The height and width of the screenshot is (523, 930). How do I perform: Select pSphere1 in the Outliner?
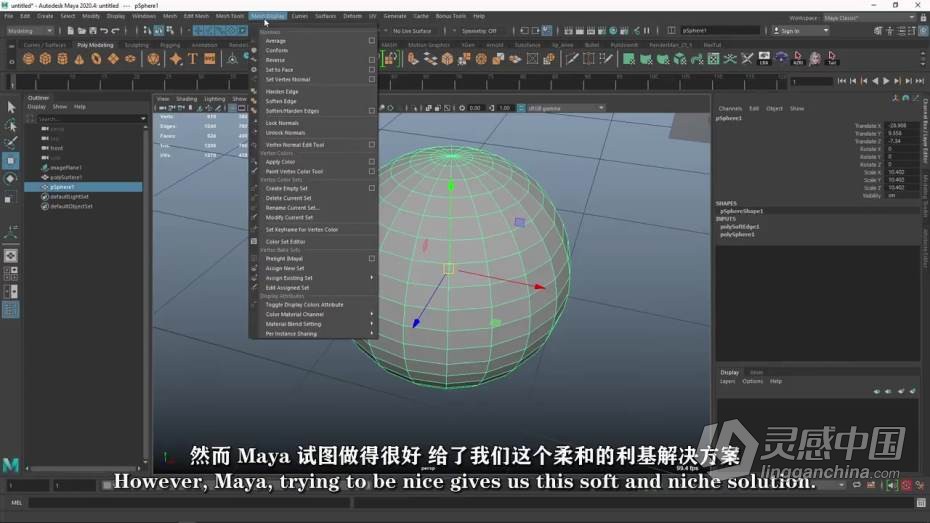[84, 187]
